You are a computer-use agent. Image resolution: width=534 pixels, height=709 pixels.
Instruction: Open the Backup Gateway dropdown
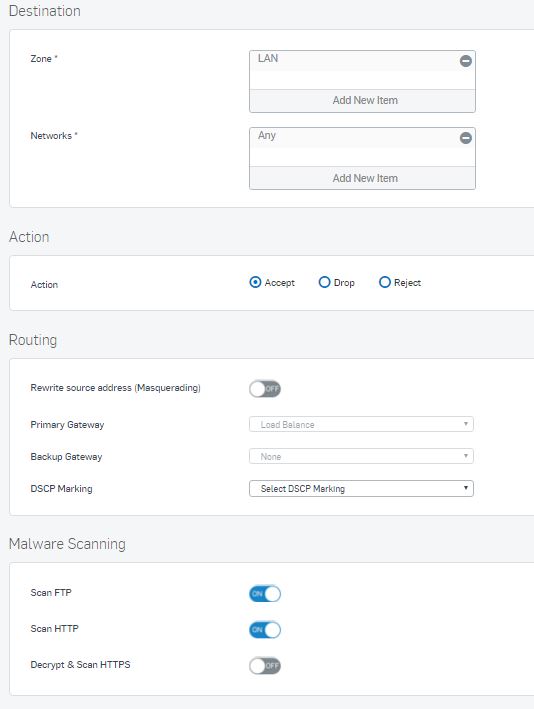361,456
